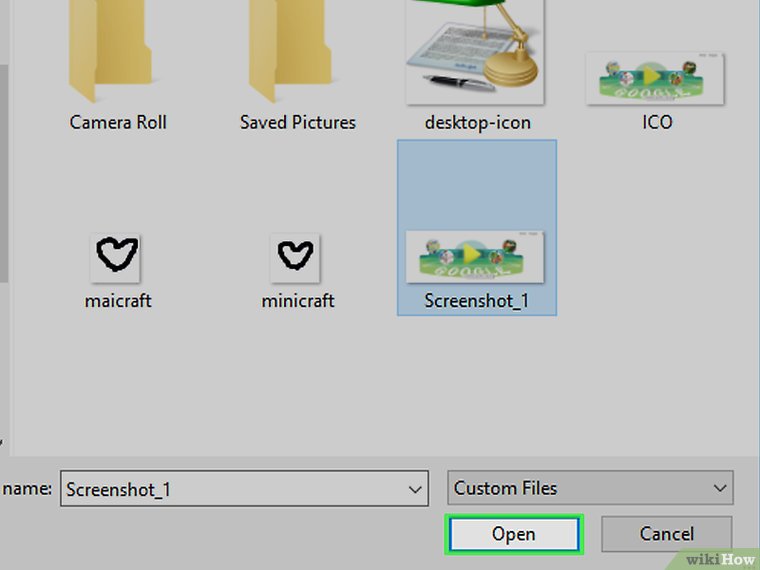Click the "desktop-icon" file name text
Image resolution: width=760 pixels, height=570 pixels.
[x=477, y=123]
